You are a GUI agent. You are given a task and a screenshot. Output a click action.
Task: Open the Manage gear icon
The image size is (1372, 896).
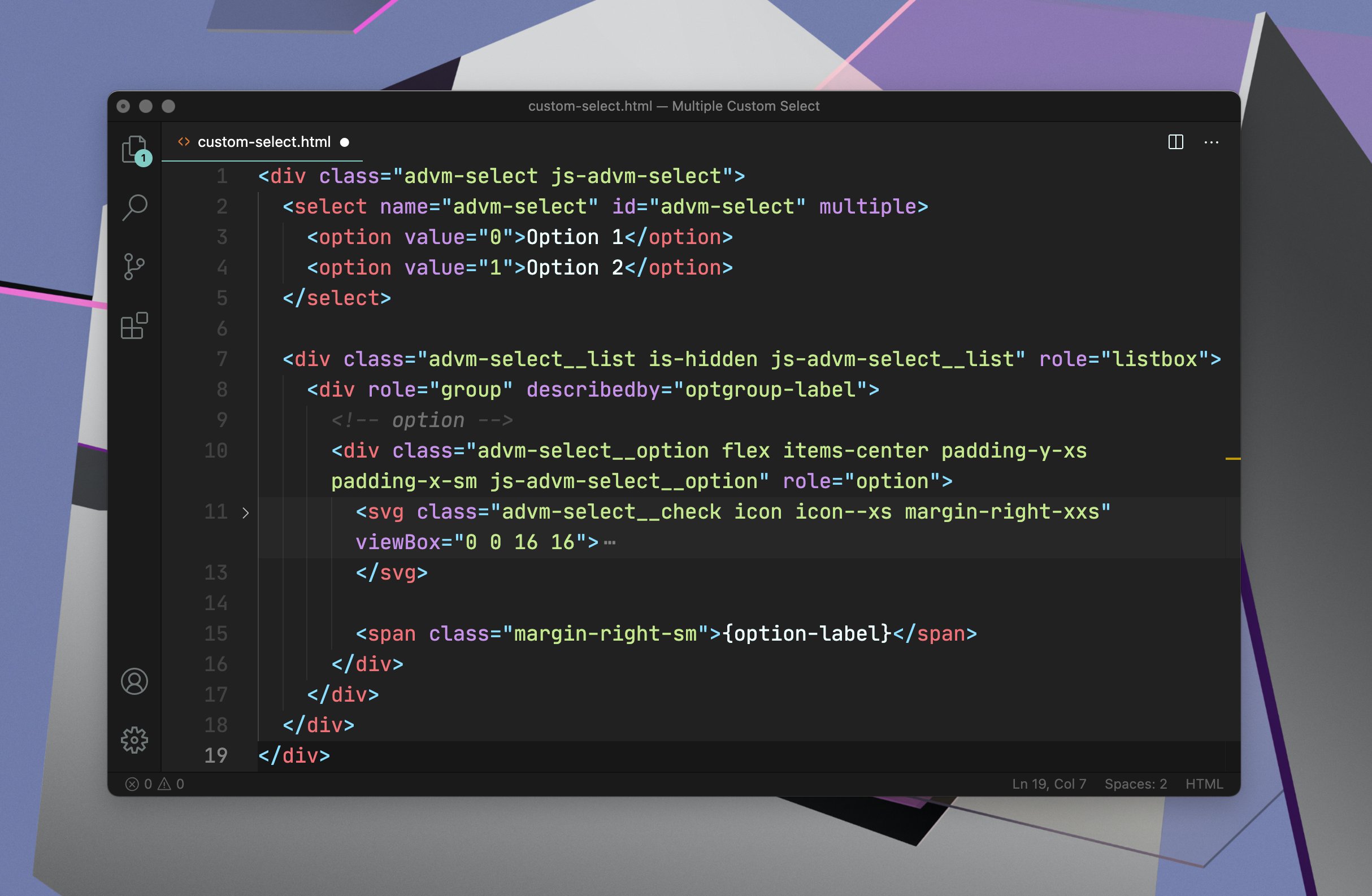coord(134,740)
